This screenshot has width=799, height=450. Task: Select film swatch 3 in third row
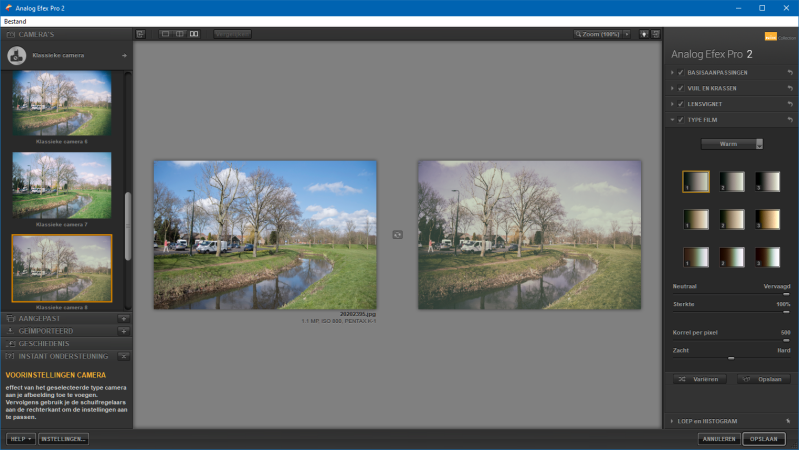pos(767,257)
